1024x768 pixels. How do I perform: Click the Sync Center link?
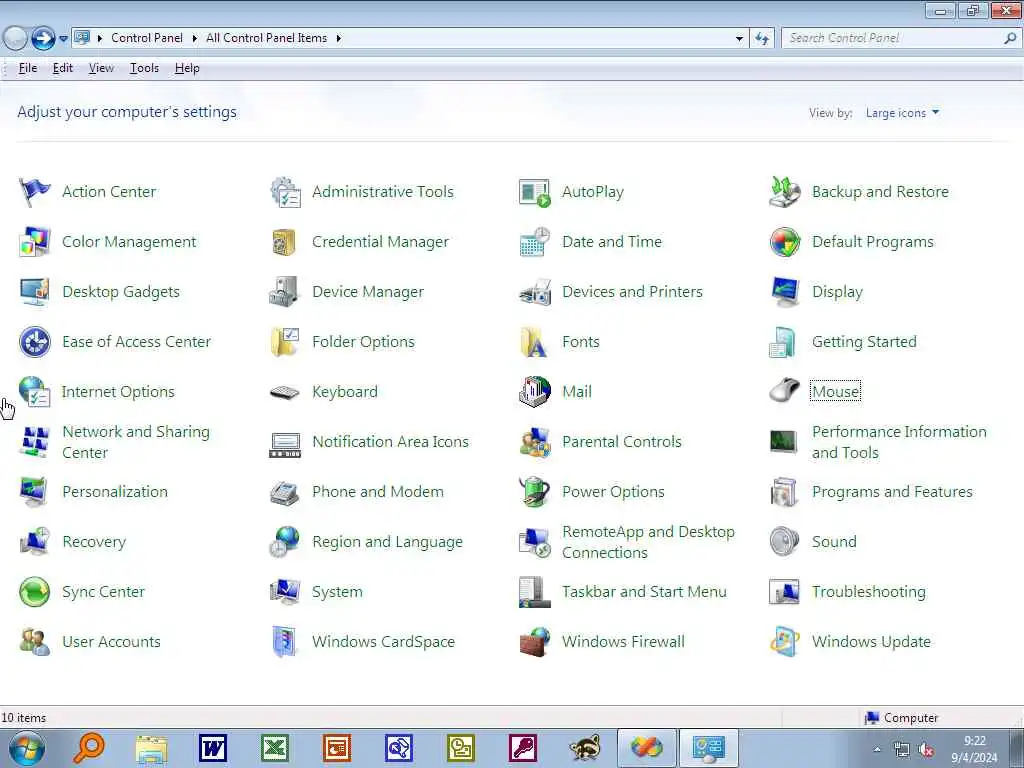pyautogui.click(x=103, y=592)
